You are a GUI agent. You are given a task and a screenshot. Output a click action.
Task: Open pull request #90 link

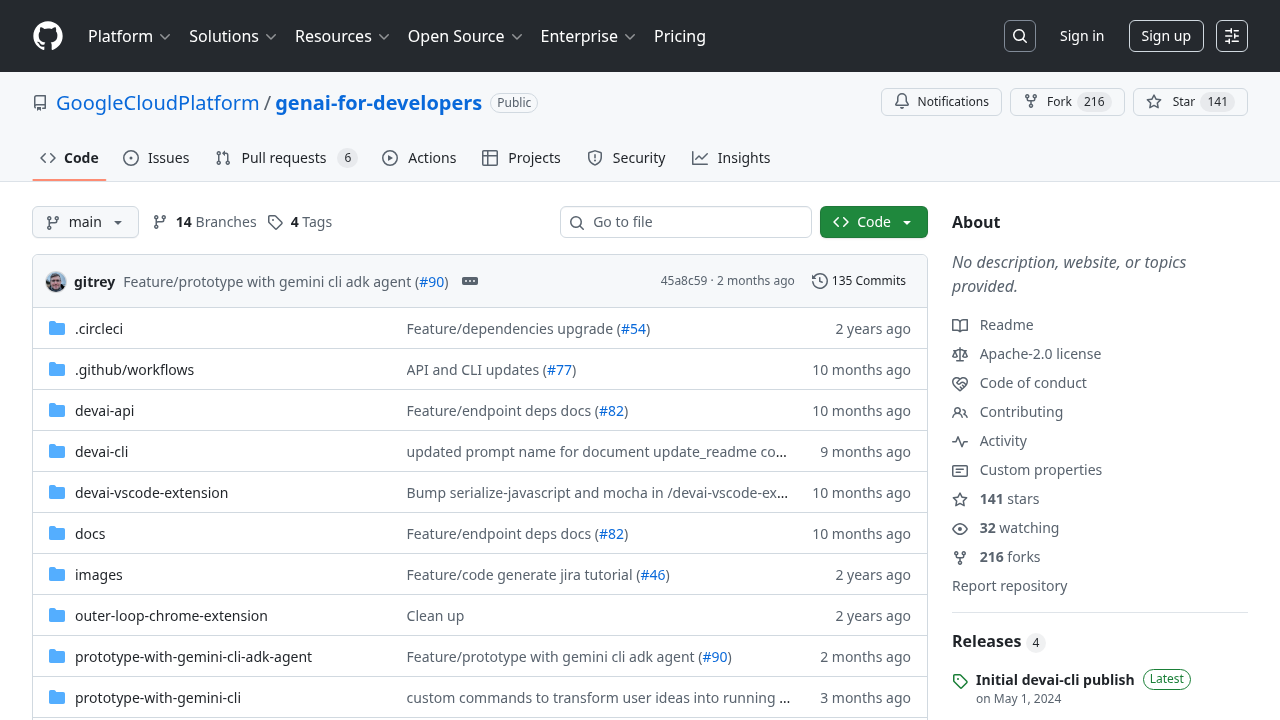(431, 281)
